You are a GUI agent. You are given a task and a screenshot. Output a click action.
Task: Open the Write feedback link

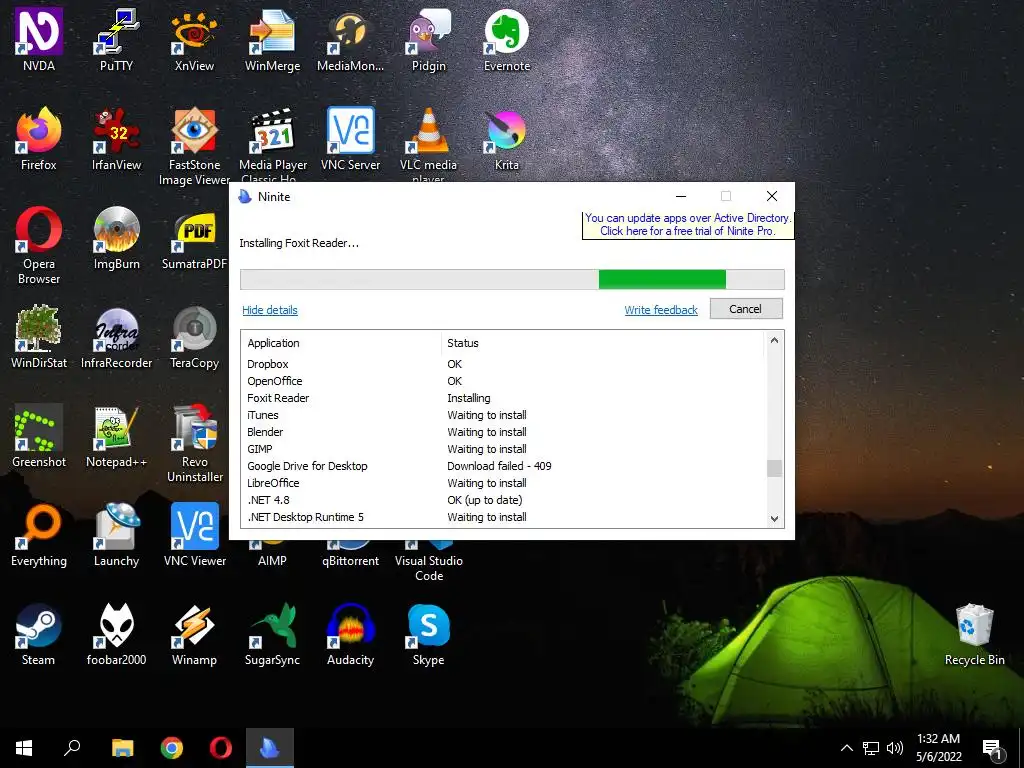[x=661, y=310]
